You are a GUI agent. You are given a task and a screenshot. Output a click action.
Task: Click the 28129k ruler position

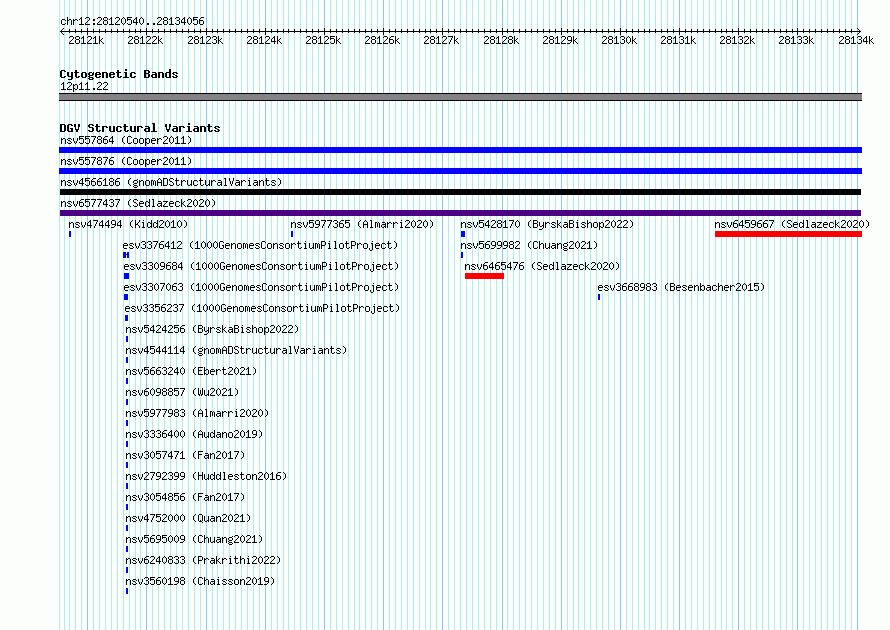pos(560,40)
